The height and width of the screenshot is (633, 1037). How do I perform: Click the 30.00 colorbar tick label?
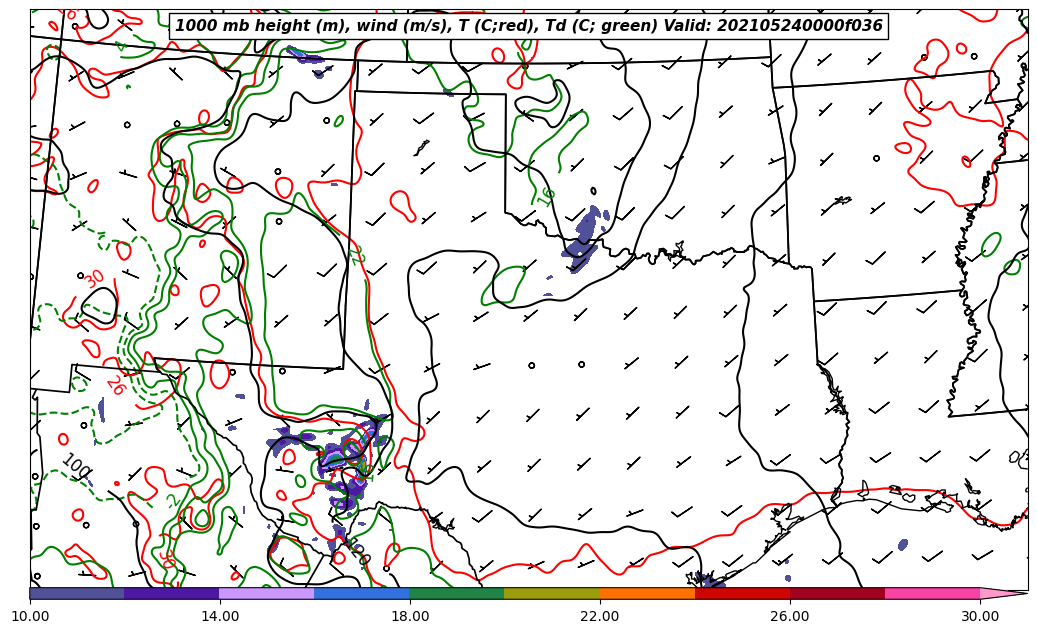click(980, 617)
